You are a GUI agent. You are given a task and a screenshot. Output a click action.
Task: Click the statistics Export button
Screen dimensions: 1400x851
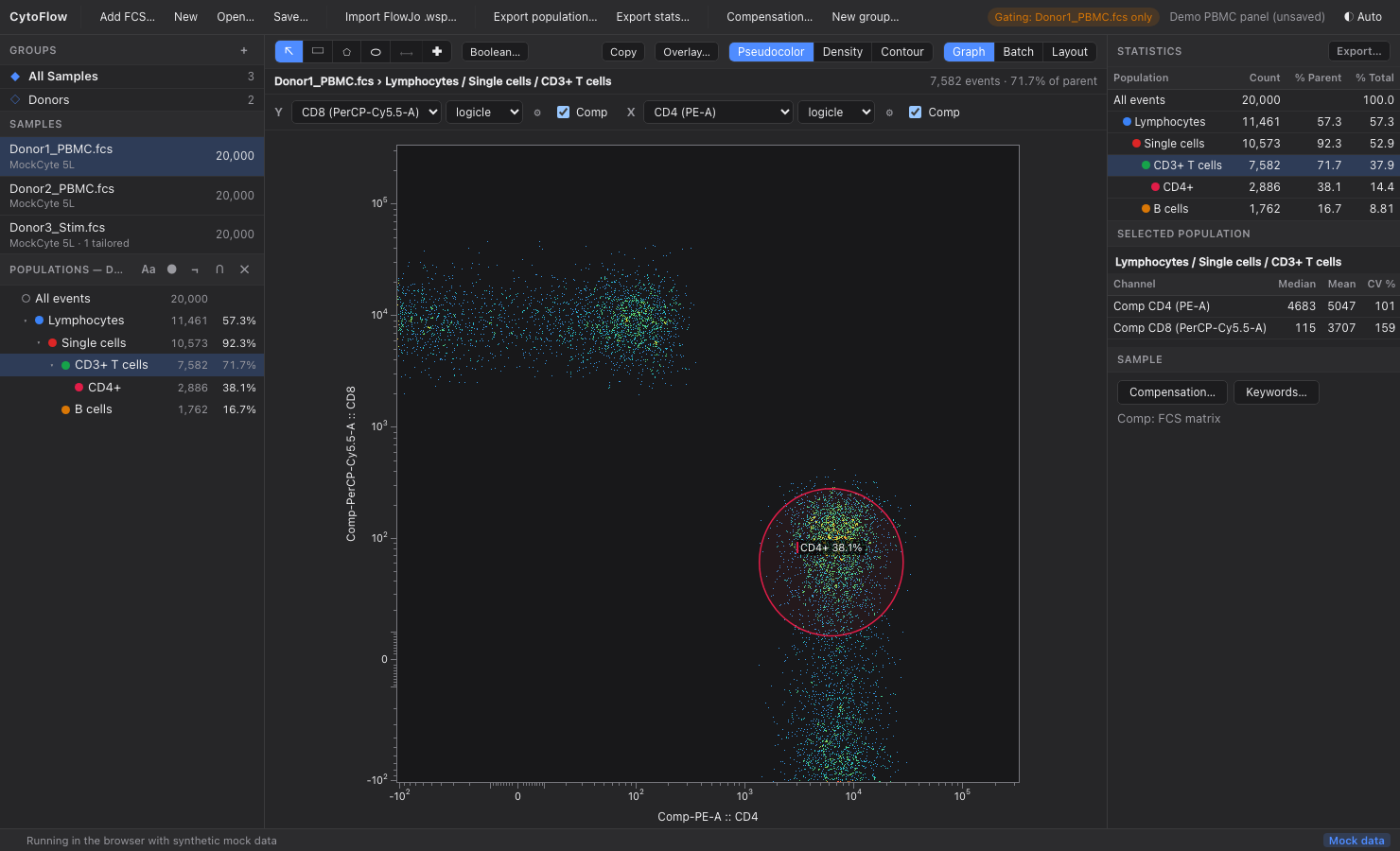(x=1359, y=51)
